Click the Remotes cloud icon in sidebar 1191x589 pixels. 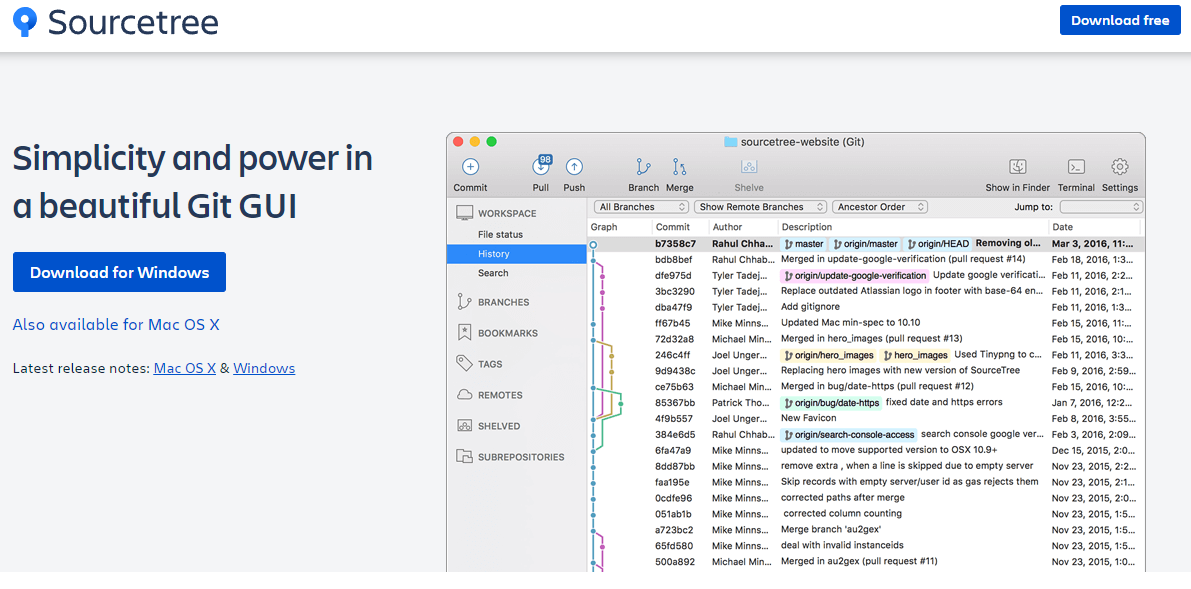464,394
